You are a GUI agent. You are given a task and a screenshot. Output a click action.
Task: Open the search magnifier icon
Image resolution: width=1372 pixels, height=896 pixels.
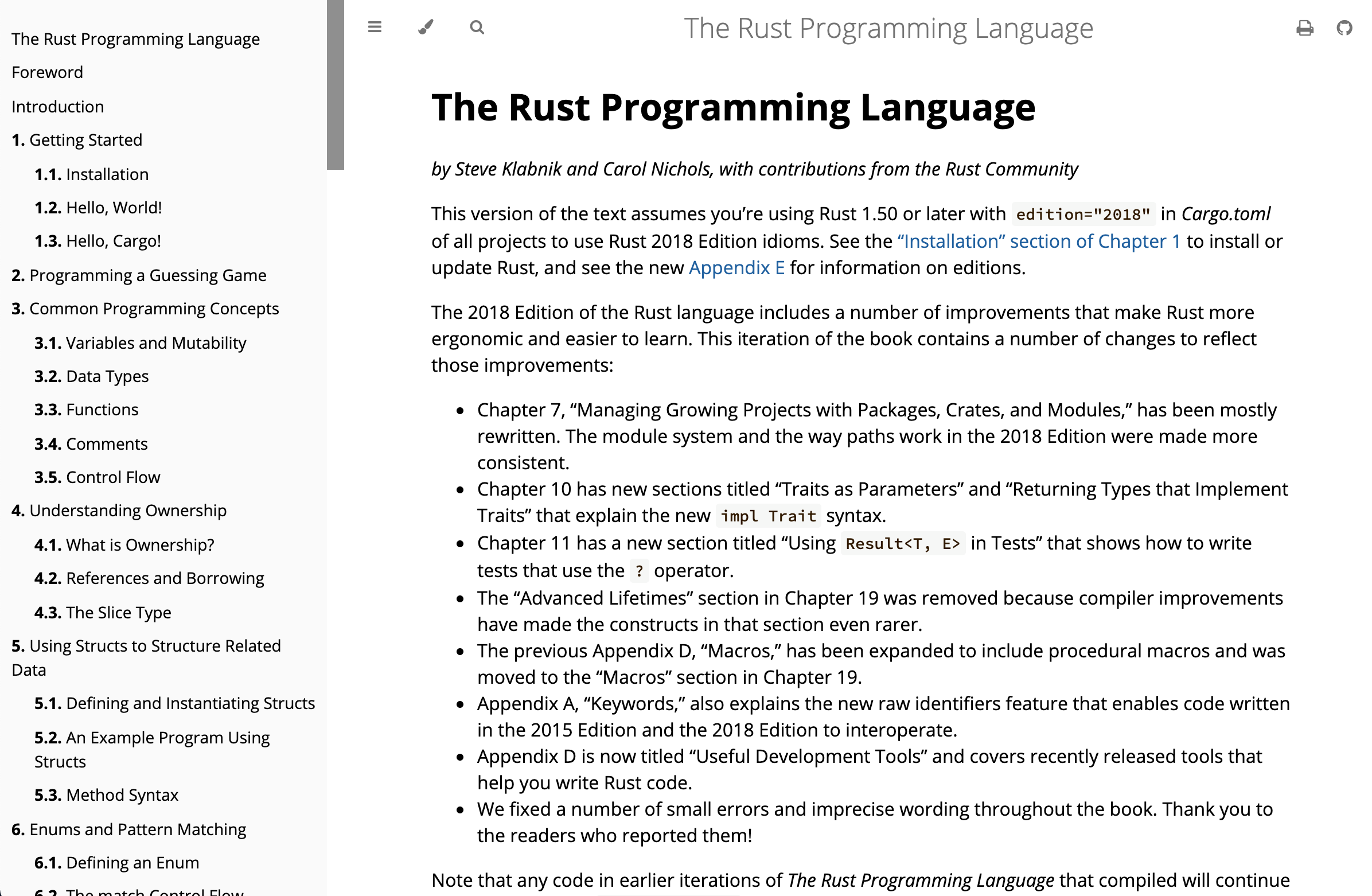pos(477,27)
